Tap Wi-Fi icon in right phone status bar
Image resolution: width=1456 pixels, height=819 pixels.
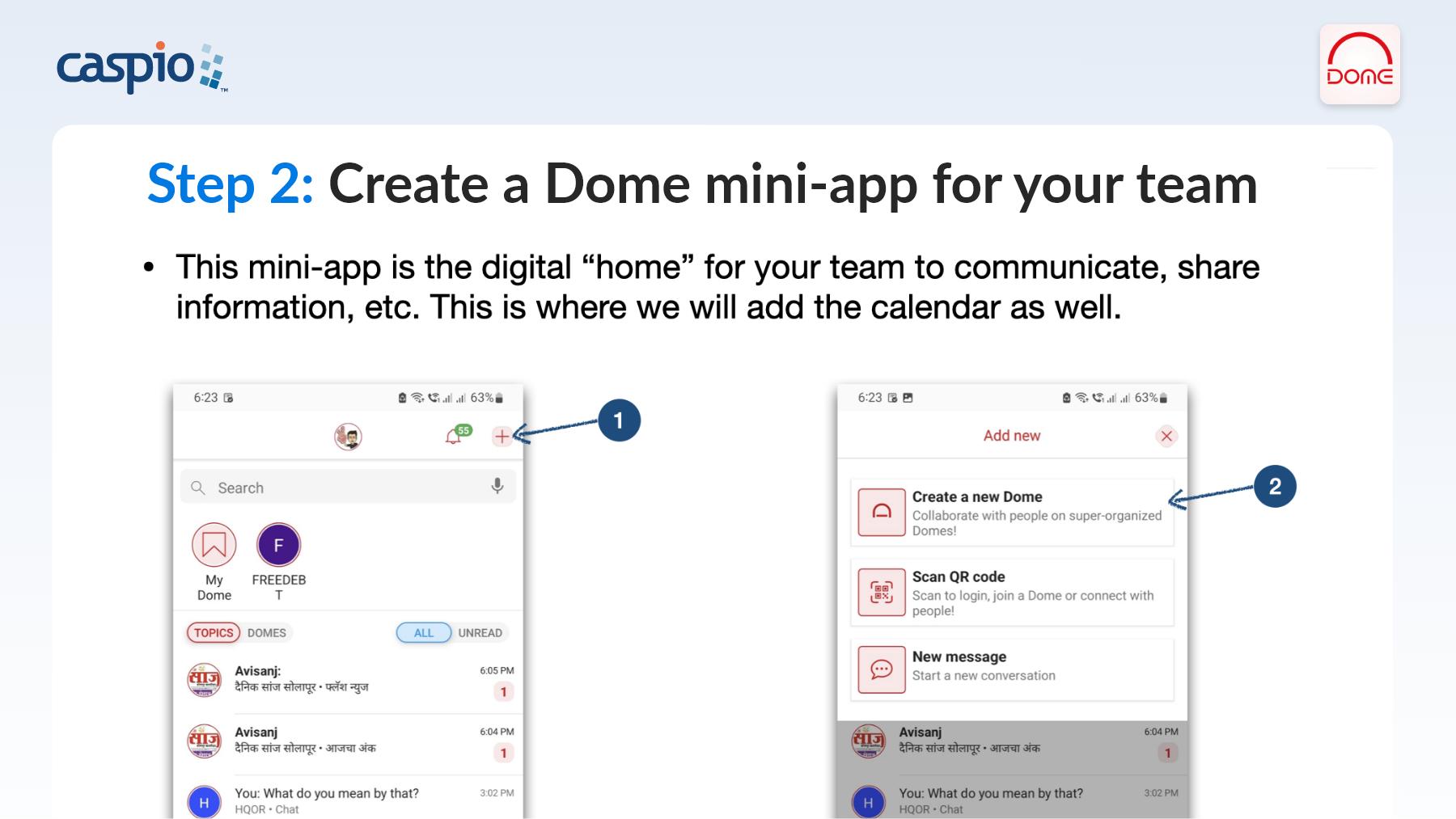click(x=1081, y=398)
